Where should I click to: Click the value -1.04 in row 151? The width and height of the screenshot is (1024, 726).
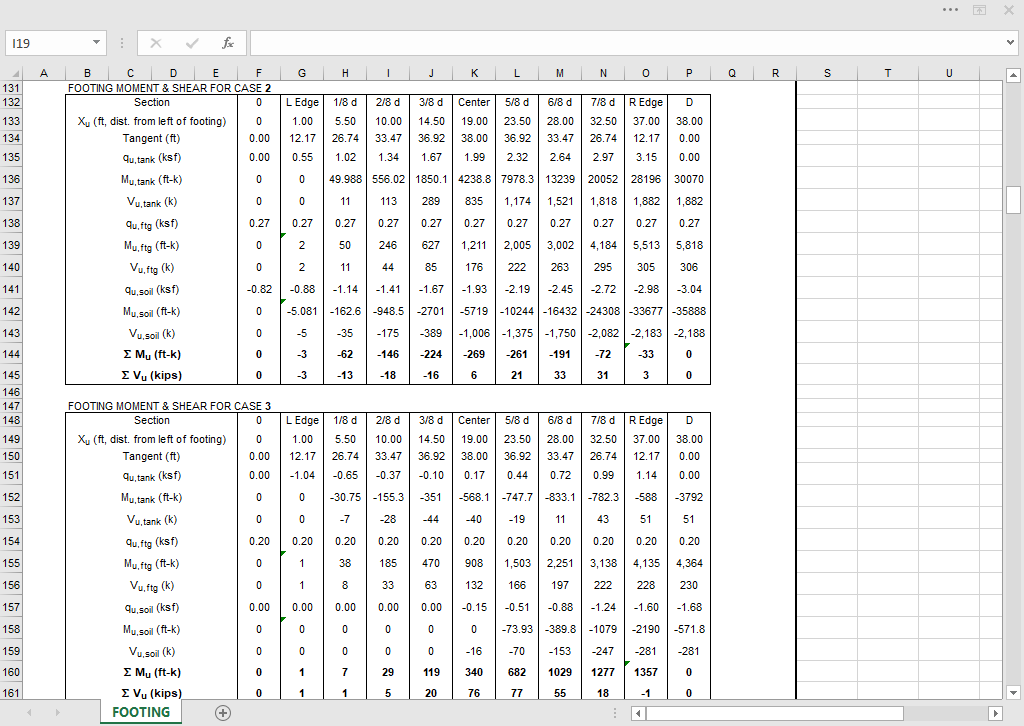pyautogui.click(x=302, y=475)
